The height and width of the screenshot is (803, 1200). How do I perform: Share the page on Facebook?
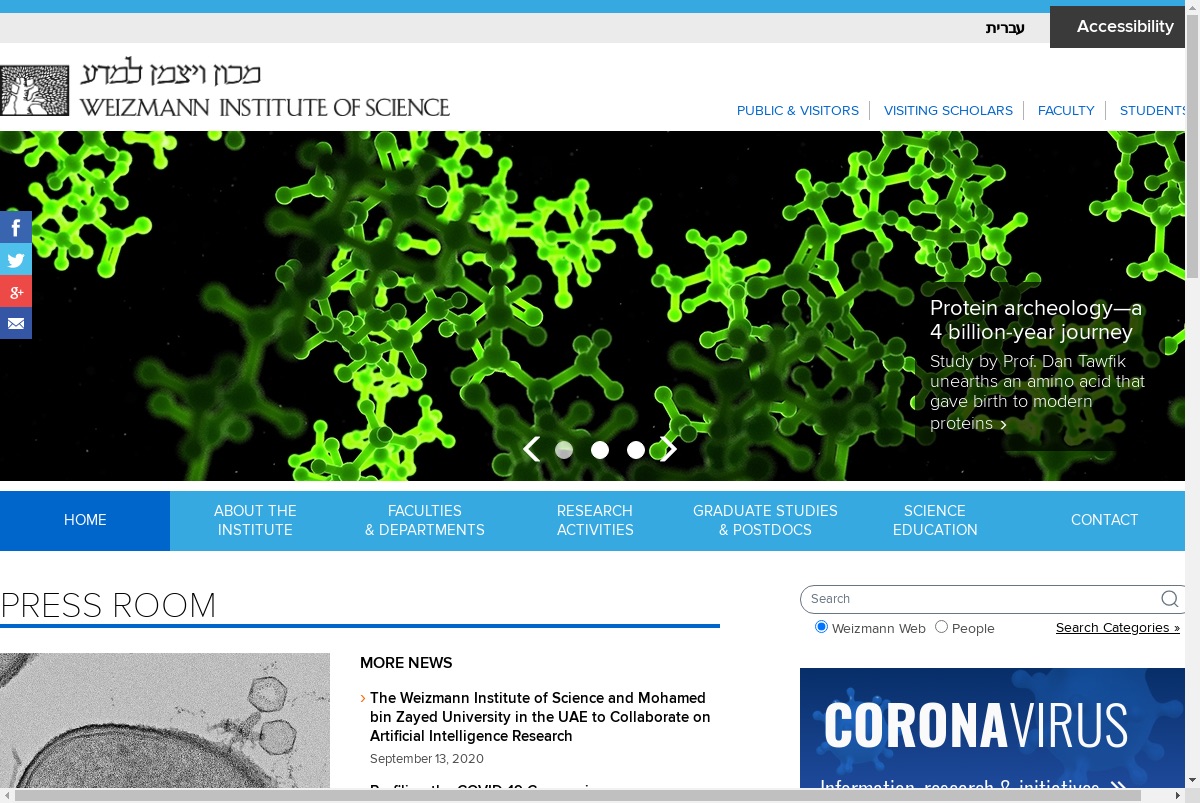pos(16,228)
